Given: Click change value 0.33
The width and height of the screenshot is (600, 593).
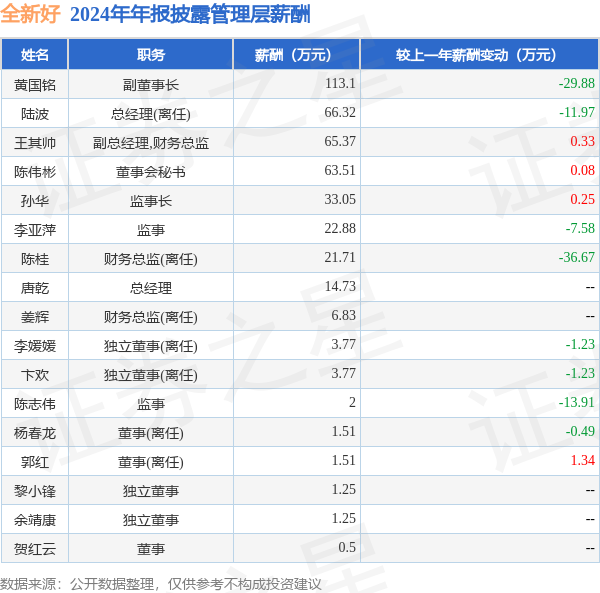Looking at the screenshot, I should coord(582,142).
